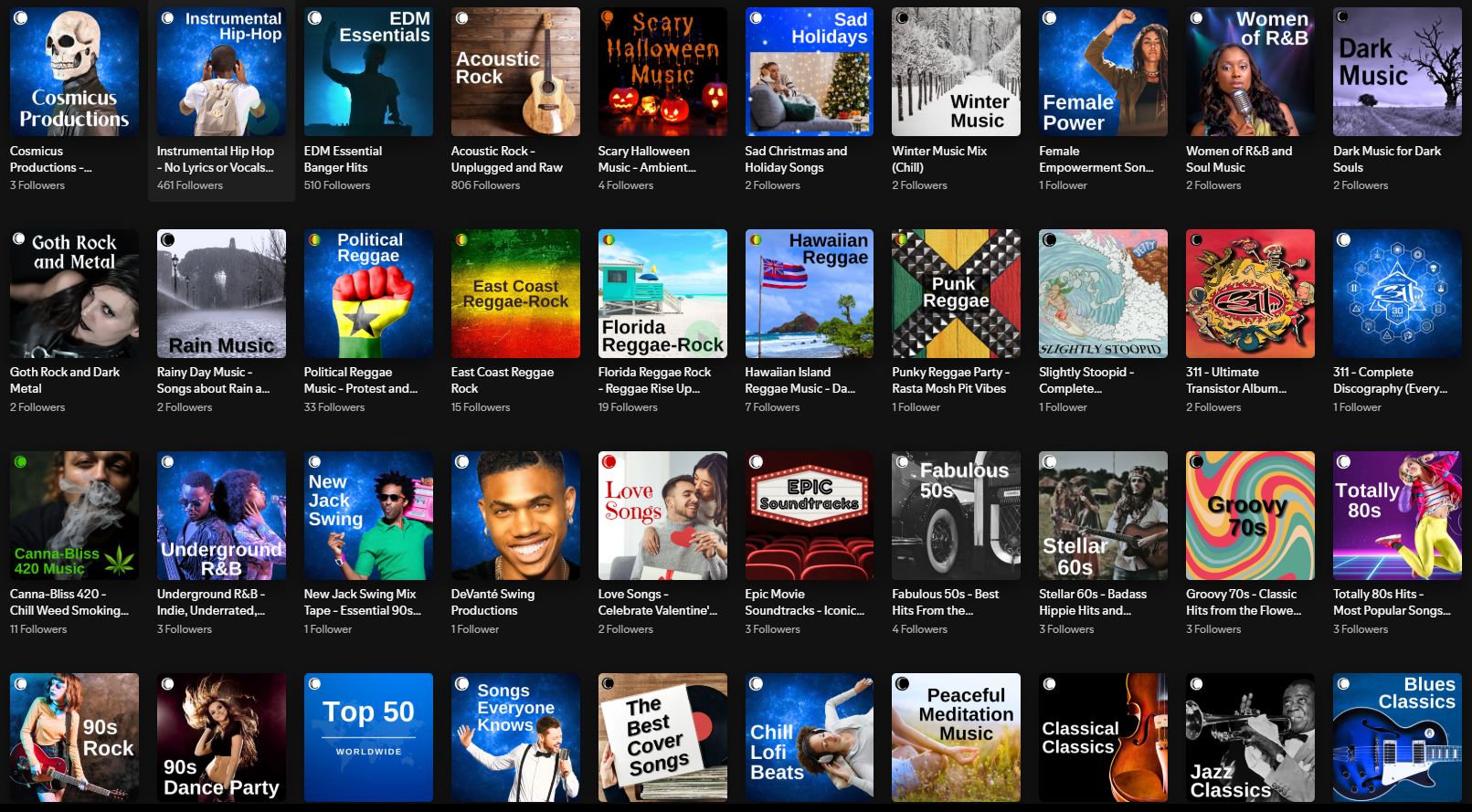Viewport: 1472px width, 812px height.
Task: Open the blue 311 Complete Discography cover
Action: (x=1397, y=293)
